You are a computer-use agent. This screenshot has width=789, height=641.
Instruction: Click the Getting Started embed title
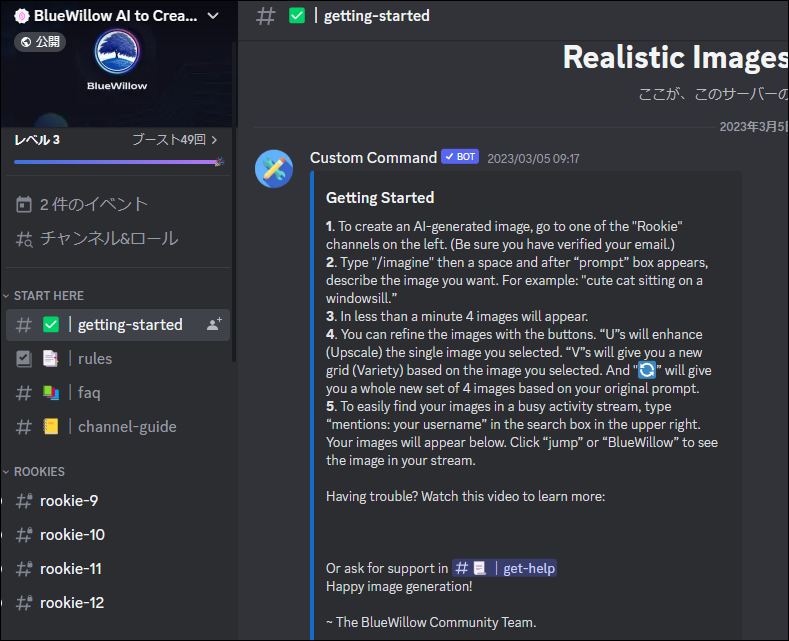pyautogui.click(x=380, y=198)
